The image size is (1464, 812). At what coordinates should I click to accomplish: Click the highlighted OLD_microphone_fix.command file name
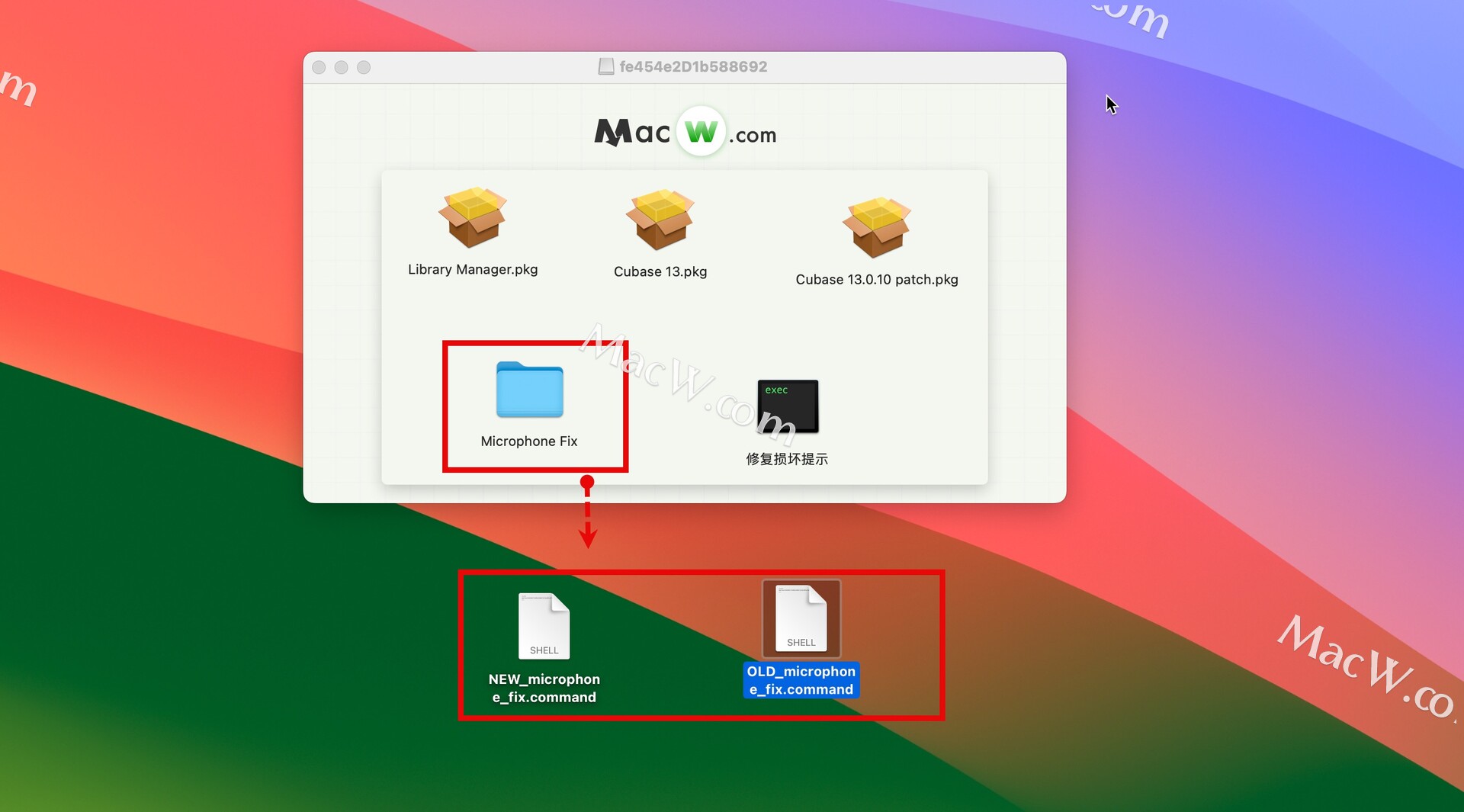tap(801, 680)
